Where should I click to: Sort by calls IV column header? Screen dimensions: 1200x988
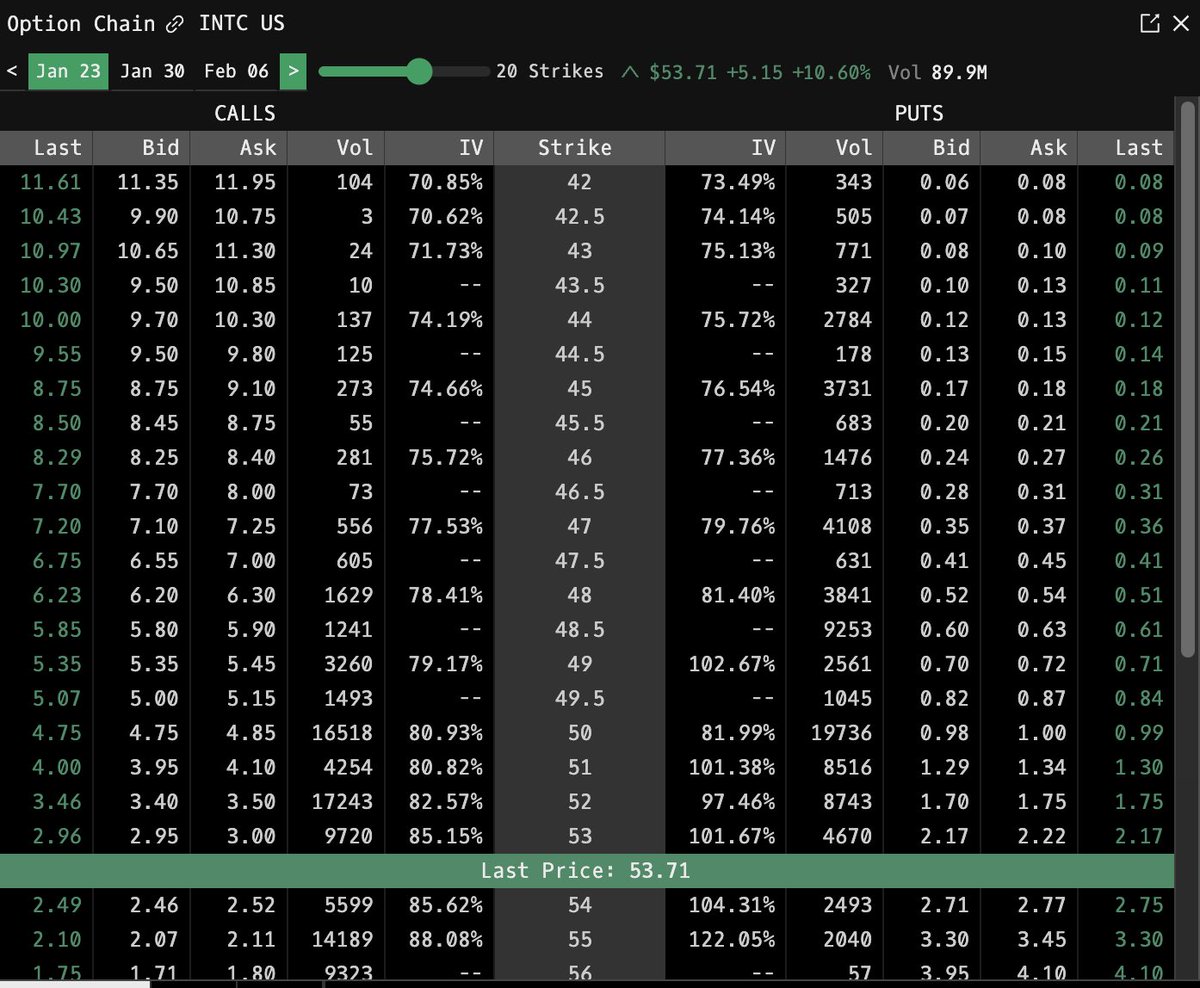click(439, 148)
